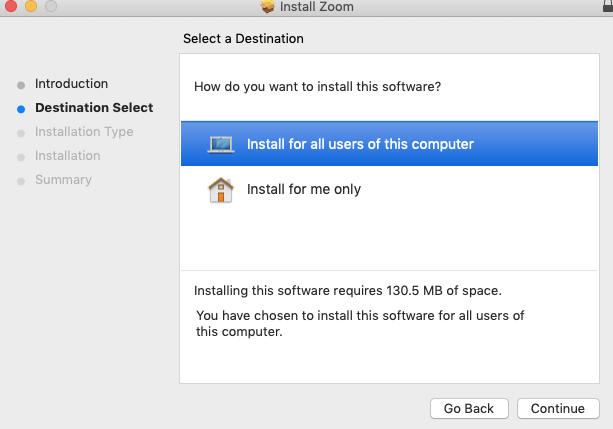Click the Installation step in sidebar
613x429 pixels.
[68, 156]
